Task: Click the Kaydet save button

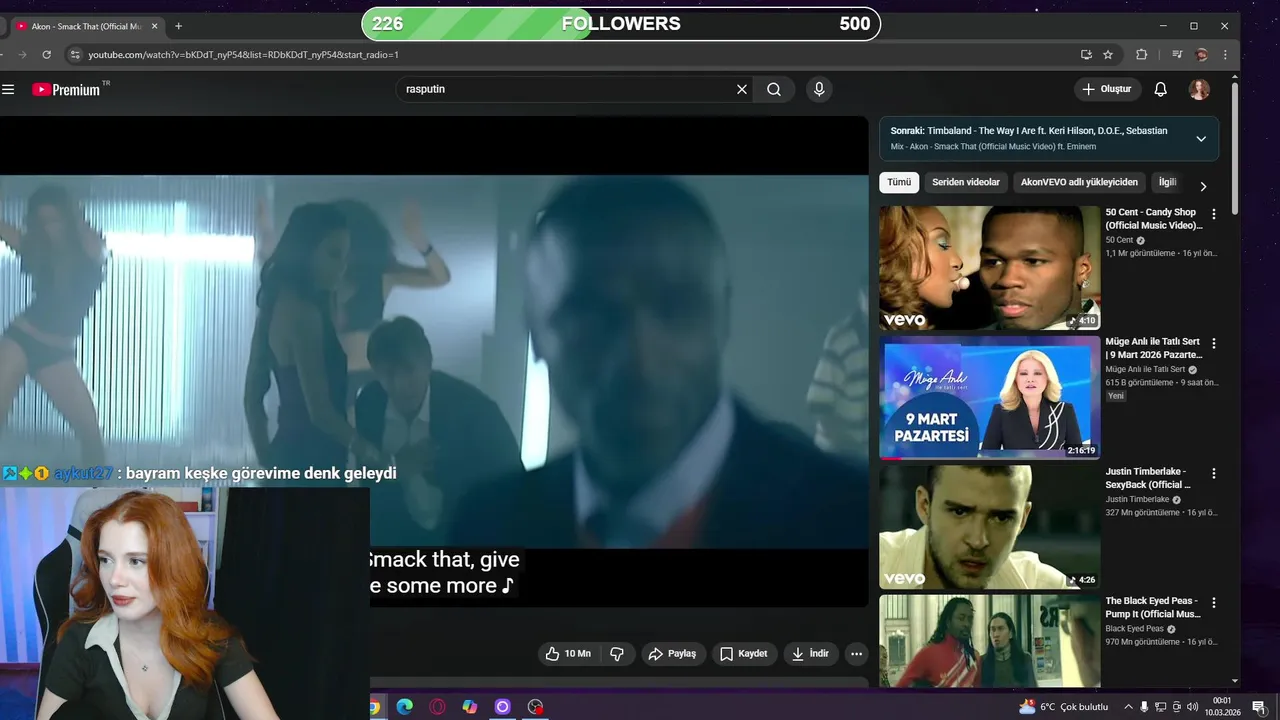Action: 744,654
